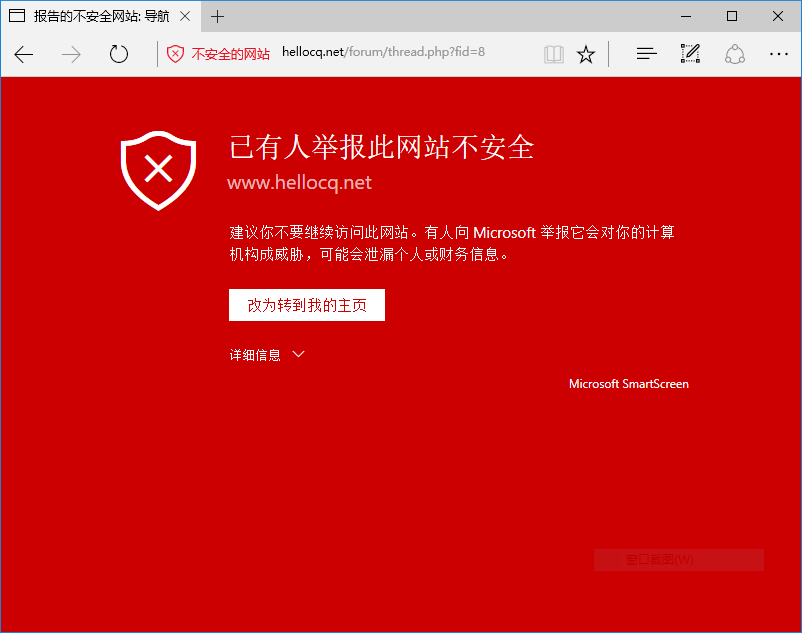Open the Hub lines icon
The image size is (802, 633).
[x=647, y=54]
